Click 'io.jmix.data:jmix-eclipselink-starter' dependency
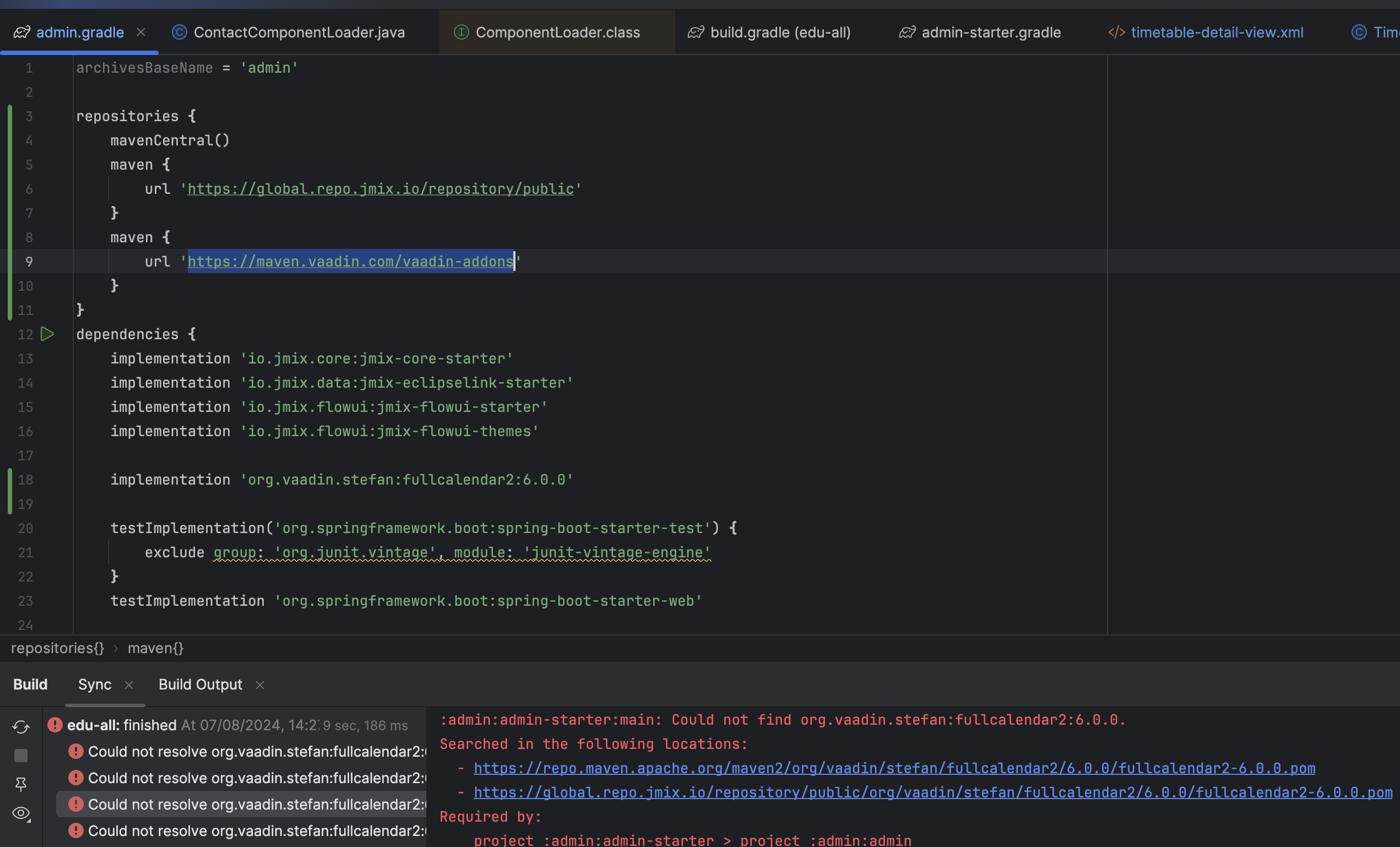The image size is (1400, 847). (x=407, y=383)
